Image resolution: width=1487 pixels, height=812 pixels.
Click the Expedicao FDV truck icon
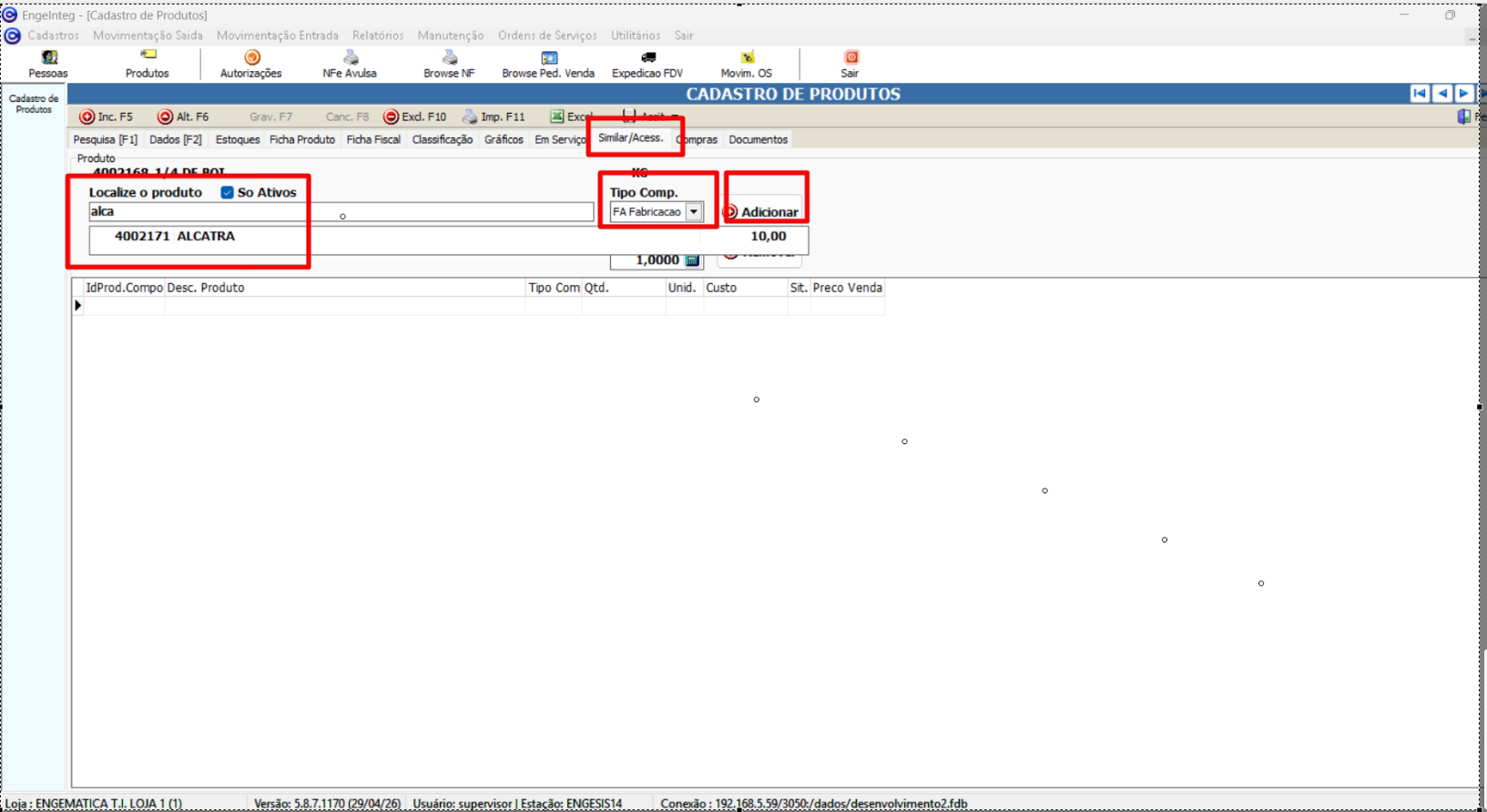point(647,58)
